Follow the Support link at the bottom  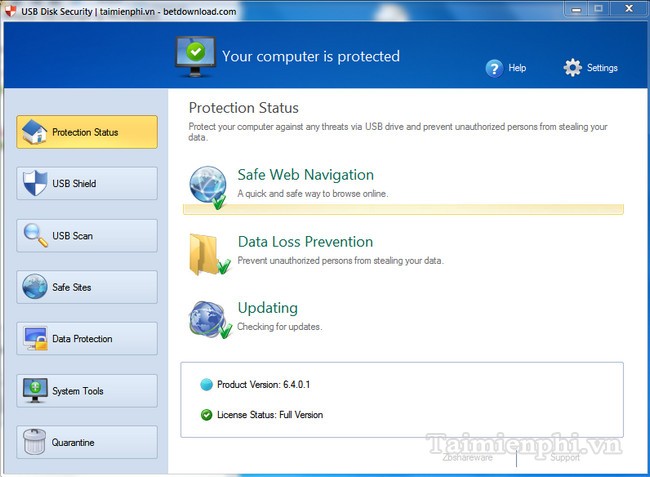[x=564, y=458]
